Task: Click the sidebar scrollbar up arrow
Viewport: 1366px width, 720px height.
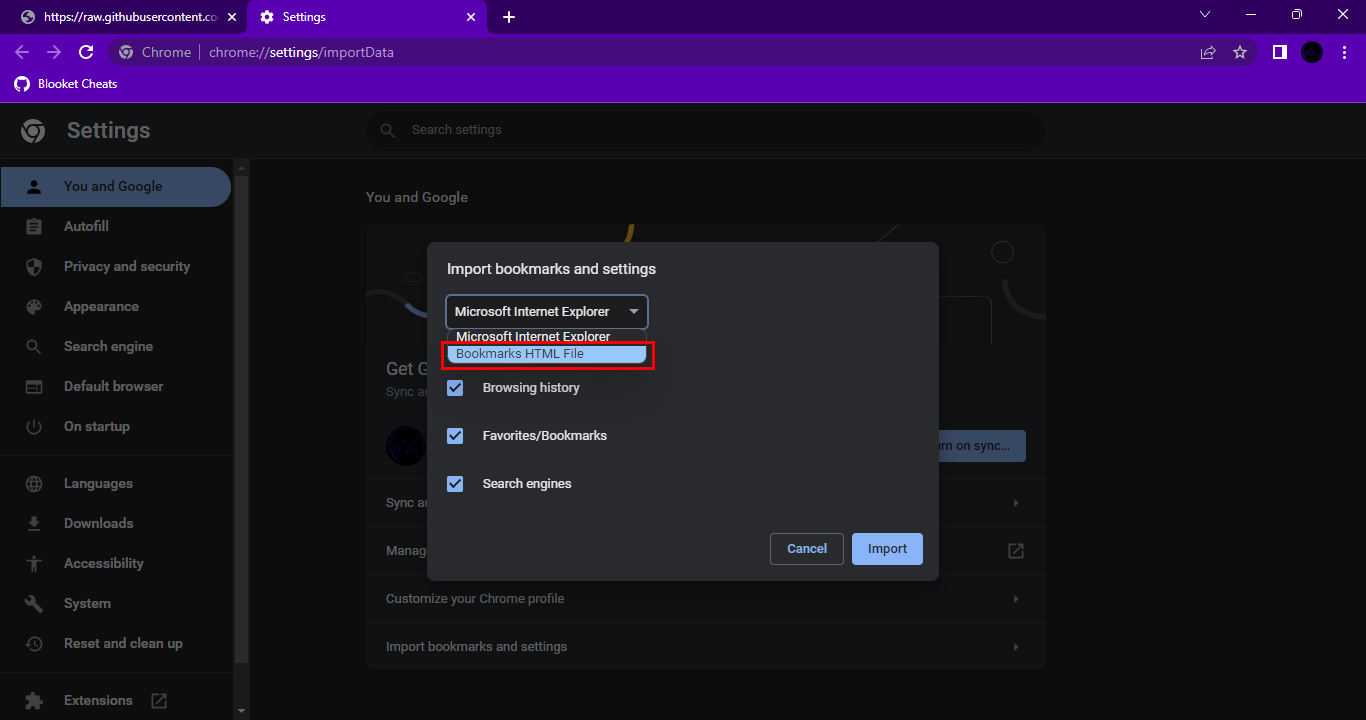Action: [x=241, y=166]
